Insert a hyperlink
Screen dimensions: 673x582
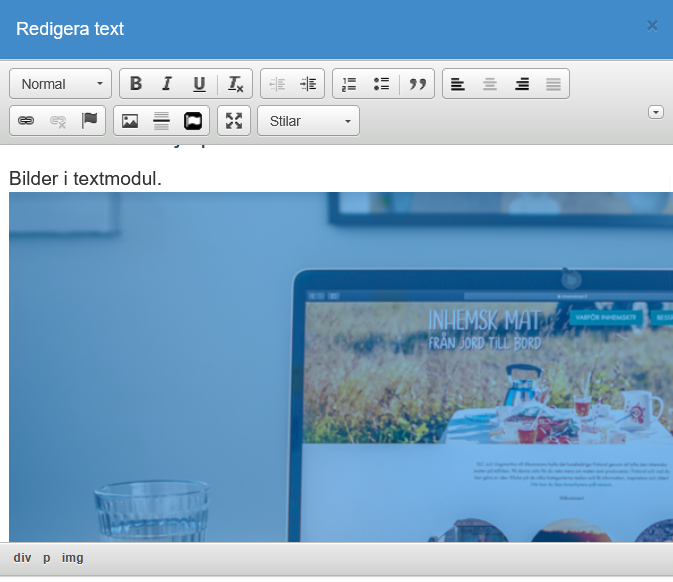coord(26,121)
